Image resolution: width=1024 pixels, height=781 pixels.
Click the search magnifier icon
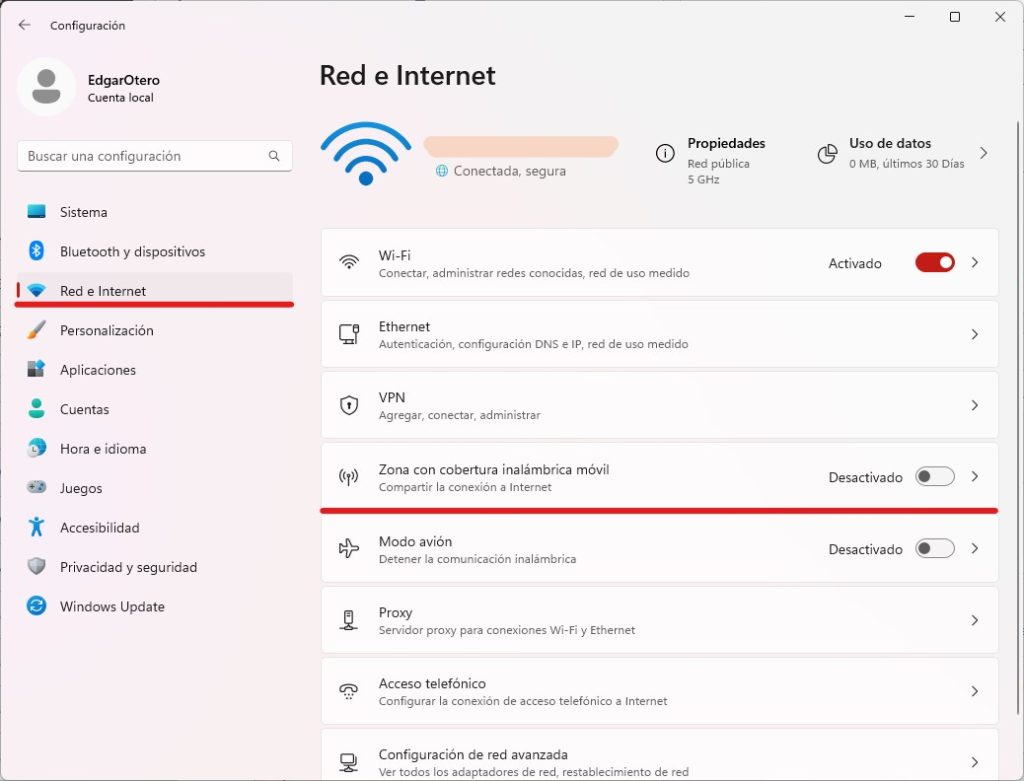point(274,156)
